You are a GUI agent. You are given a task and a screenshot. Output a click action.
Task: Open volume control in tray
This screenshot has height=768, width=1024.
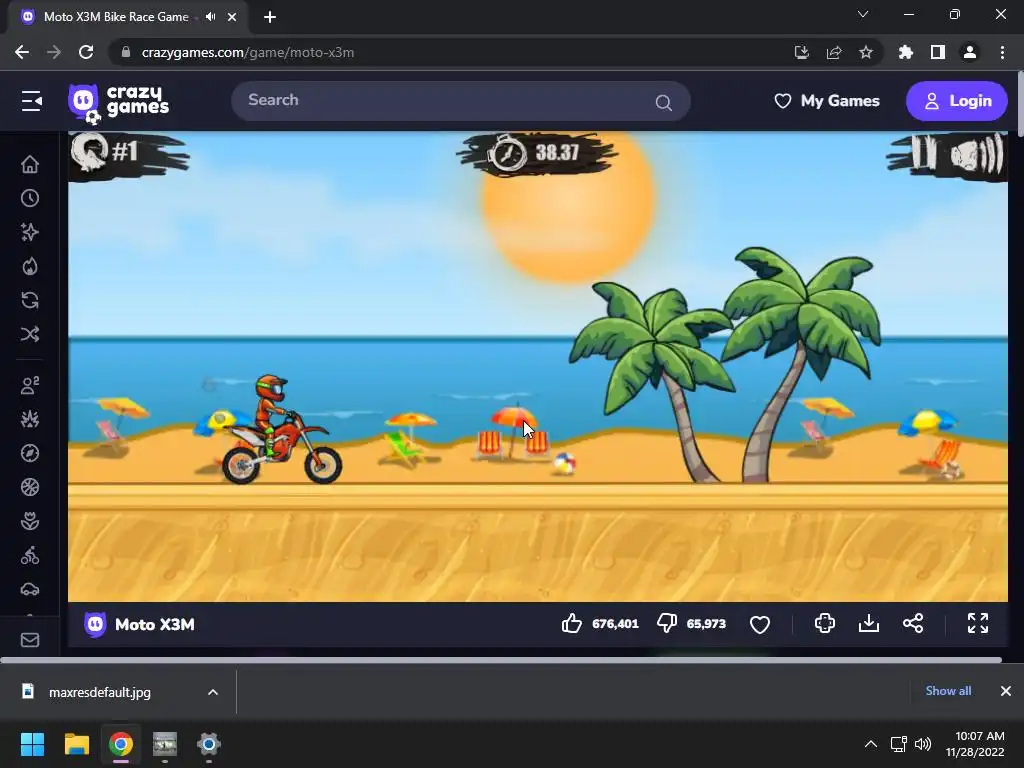(x=923, y=744)
